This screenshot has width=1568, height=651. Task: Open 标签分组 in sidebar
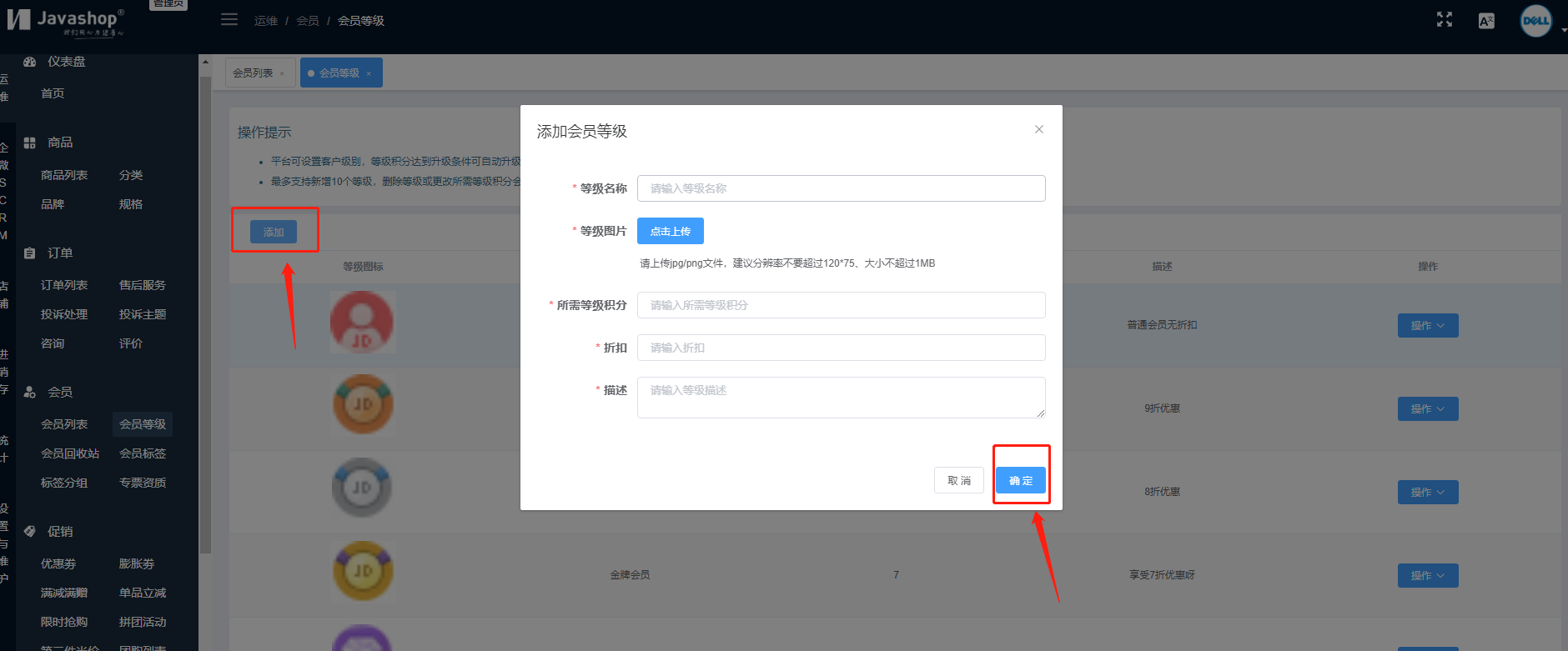[64, 483]
